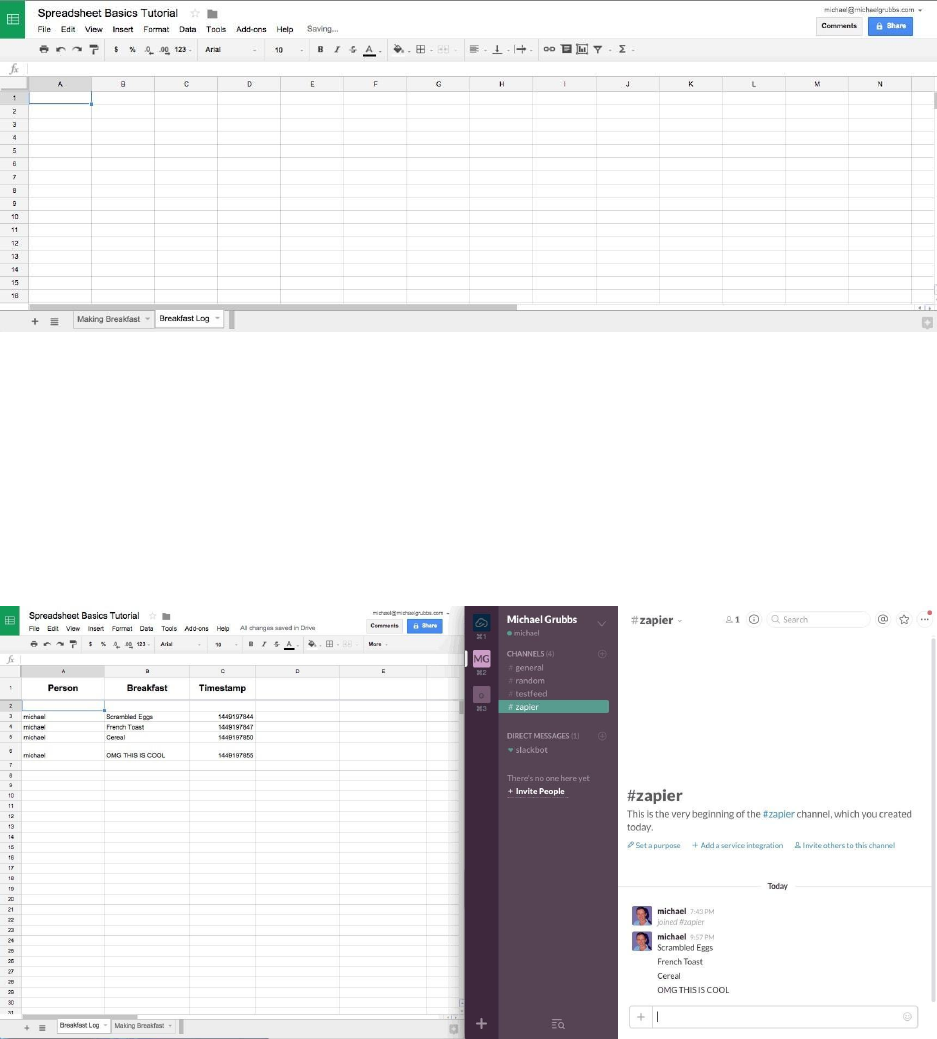
Task: Click Insert chart icon in upper Sheets window
Action: pos(582,49)
